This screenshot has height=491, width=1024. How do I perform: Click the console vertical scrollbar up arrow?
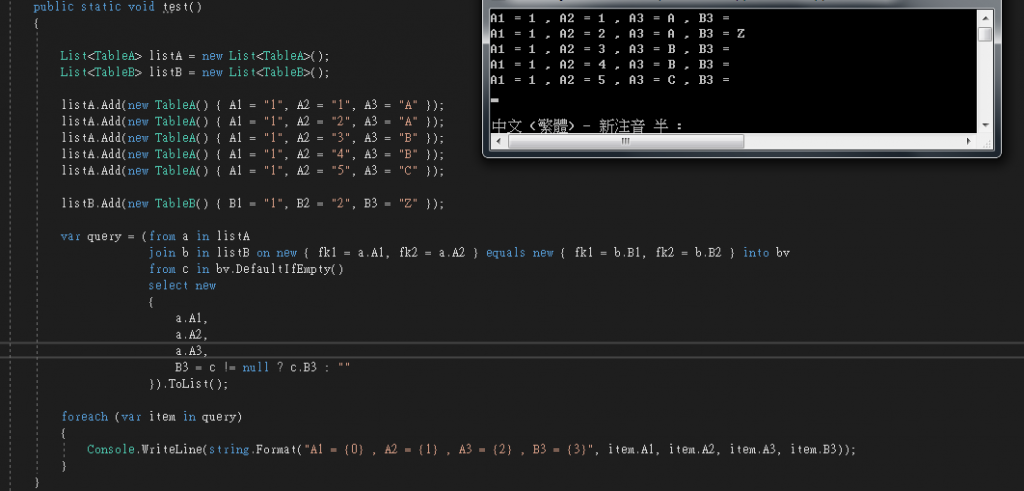985,18
